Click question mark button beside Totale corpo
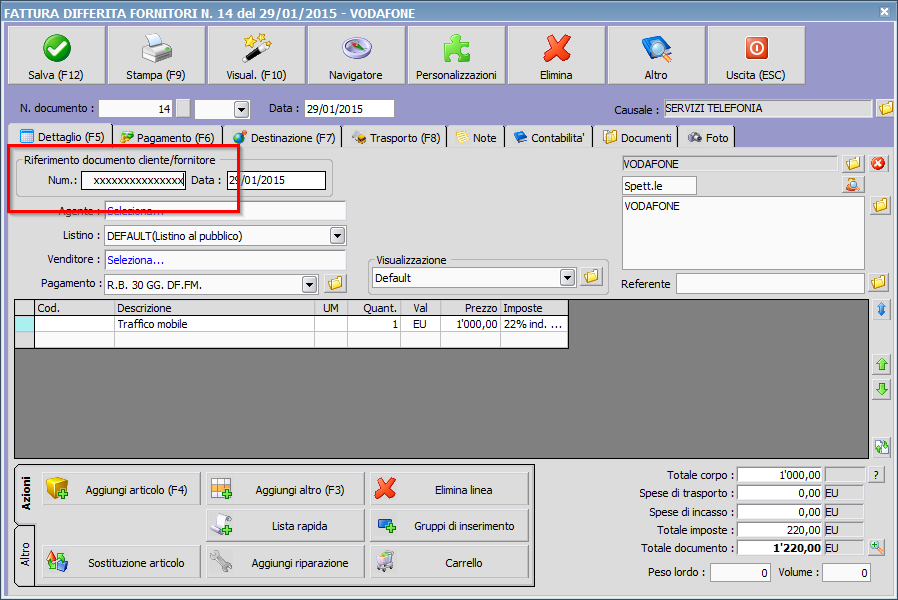 click(x=876, y=475)
